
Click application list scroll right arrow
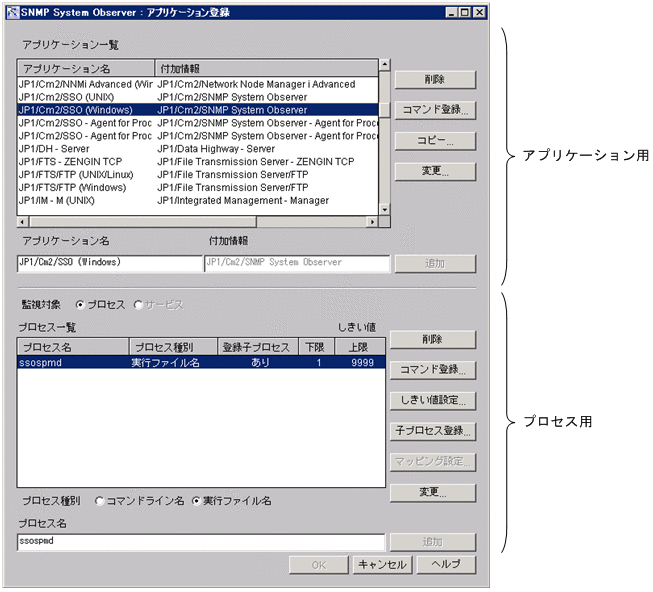[x=372, y=222]
